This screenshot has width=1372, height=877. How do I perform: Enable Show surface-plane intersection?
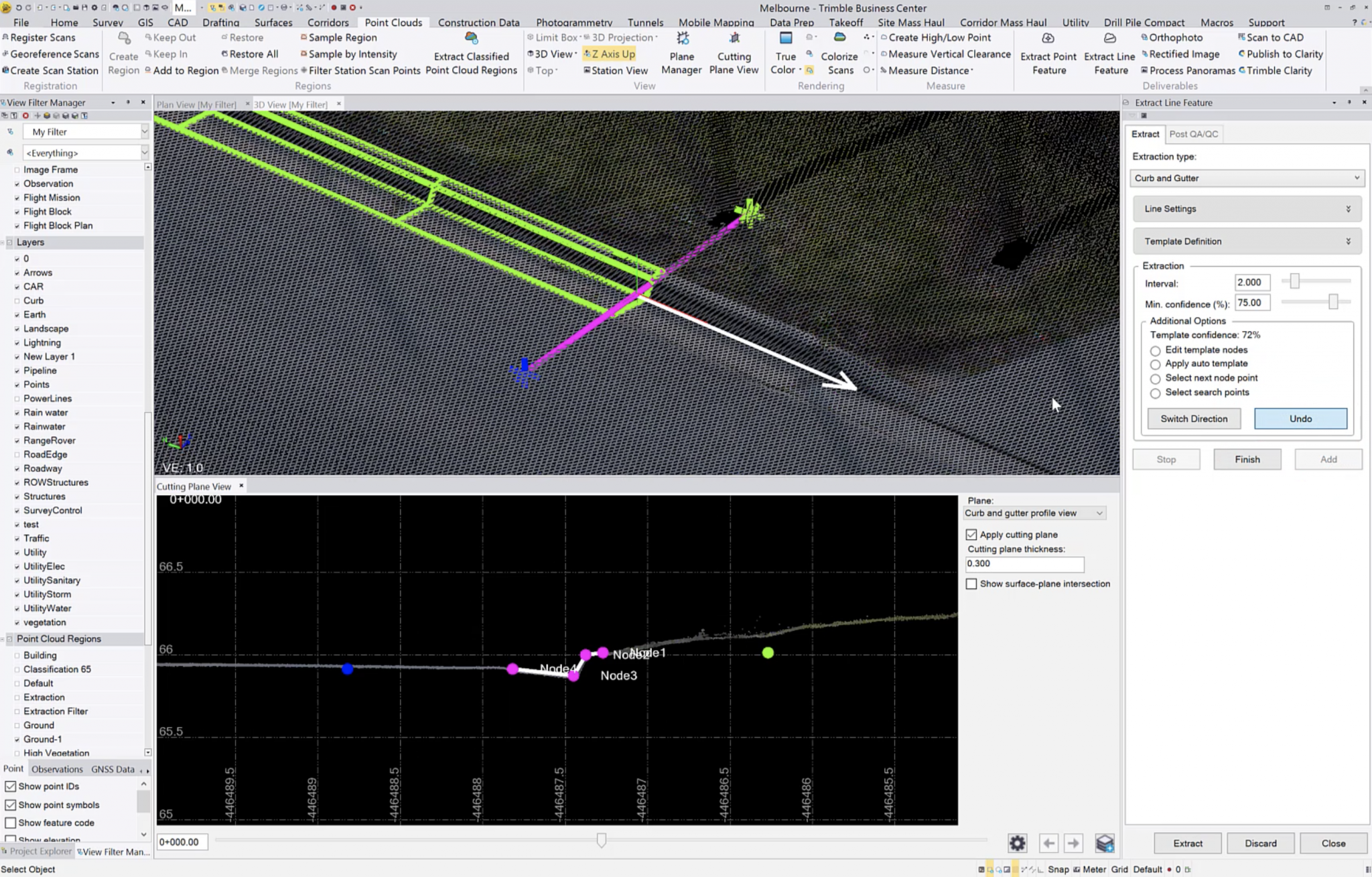point(971,584)
